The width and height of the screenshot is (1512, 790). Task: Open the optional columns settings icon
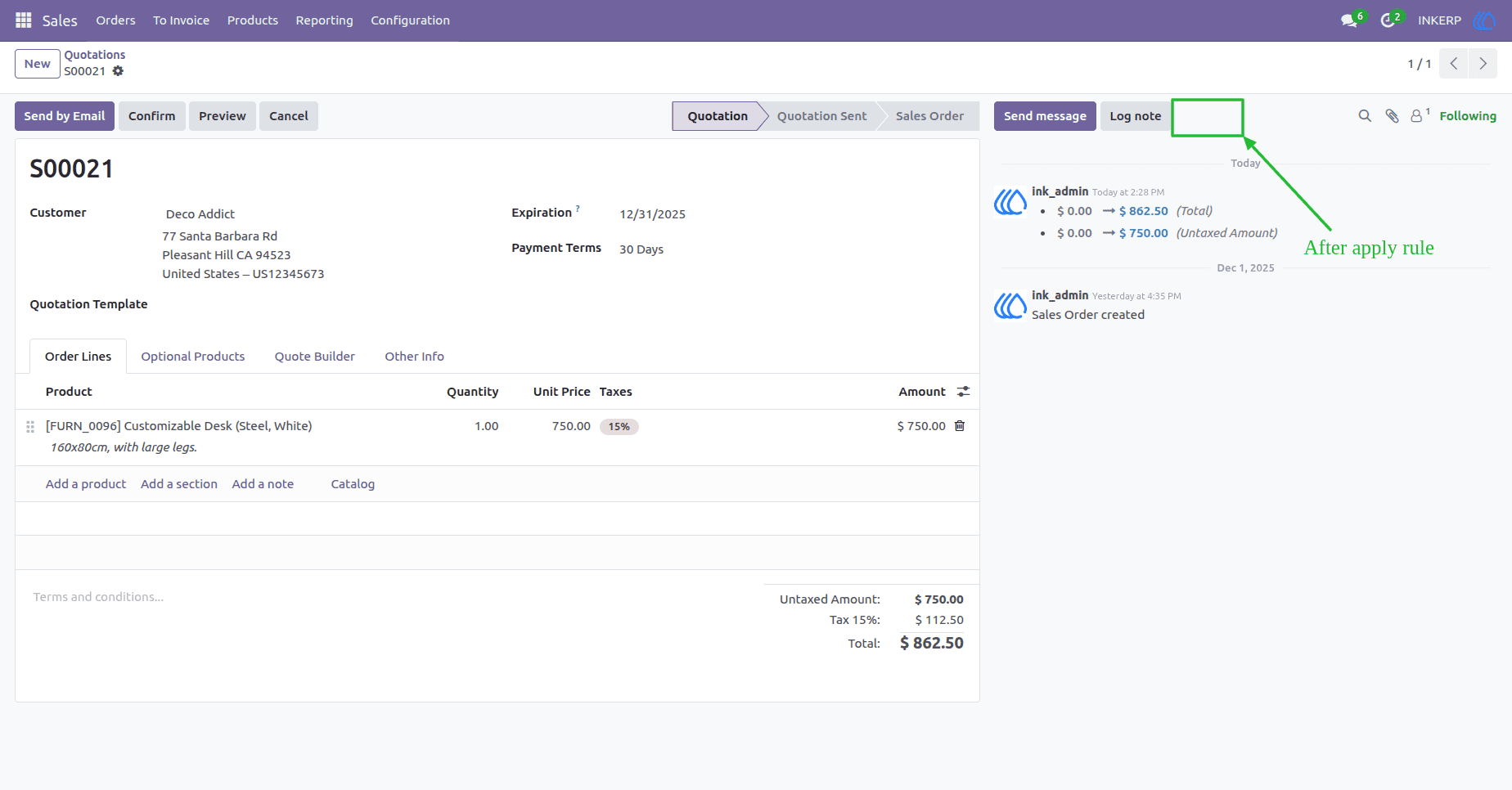coord(964,392)
